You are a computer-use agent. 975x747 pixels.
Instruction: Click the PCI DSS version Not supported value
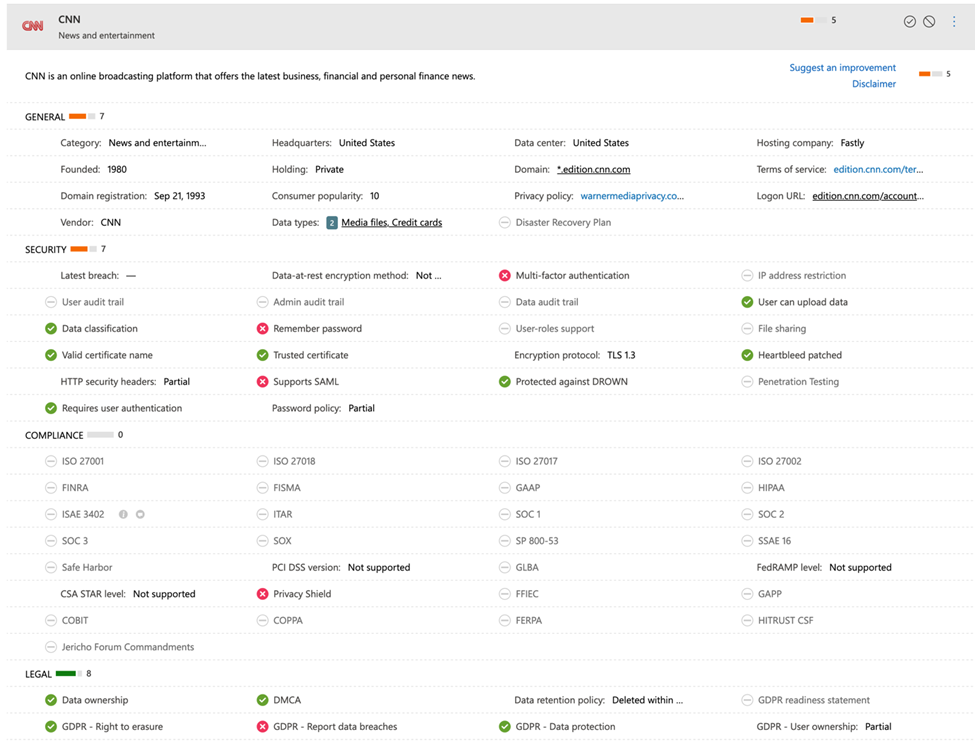point(379,568)
